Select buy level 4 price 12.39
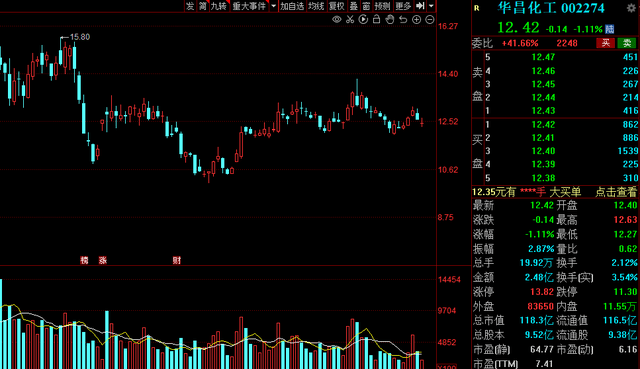 (543, 164)
